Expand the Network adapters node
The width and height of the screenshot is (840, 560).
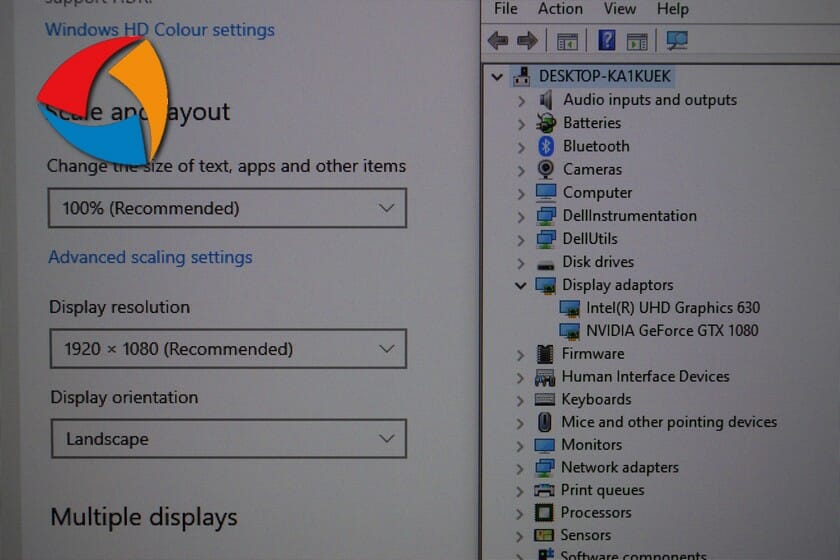point(520,469)
